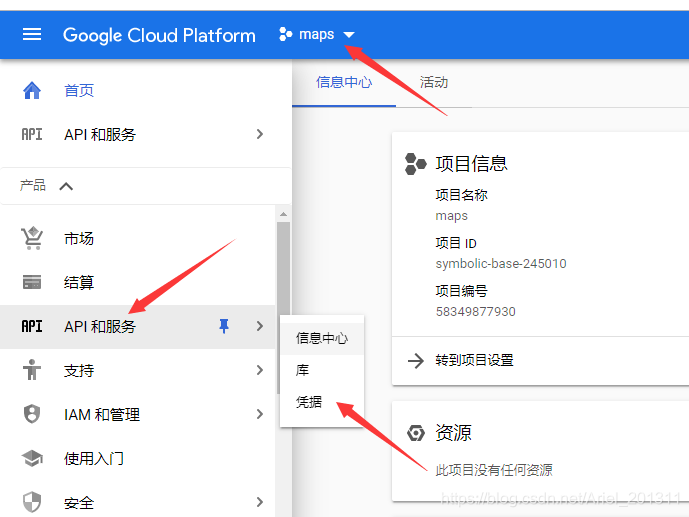Click the 支持 person icon
689x517 pixels.
32,370
